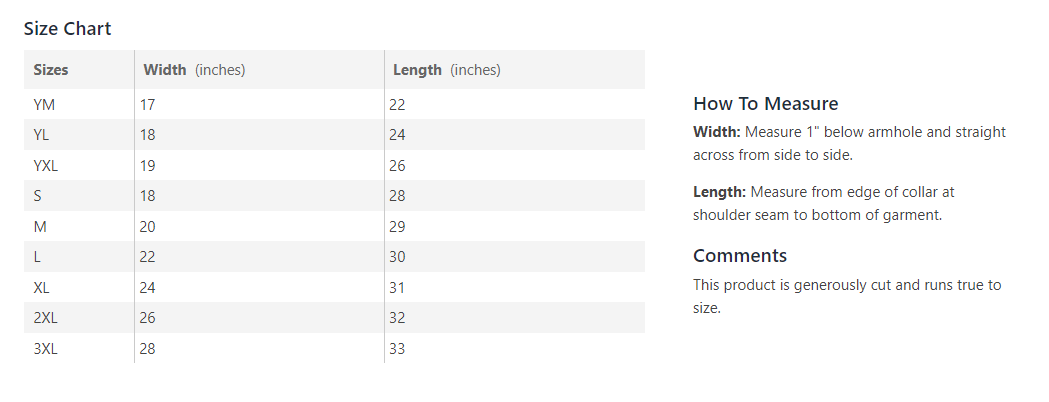Click the How To Measure heading
The height and width of the screenshot is (402, 1049).
click(765, 104)
